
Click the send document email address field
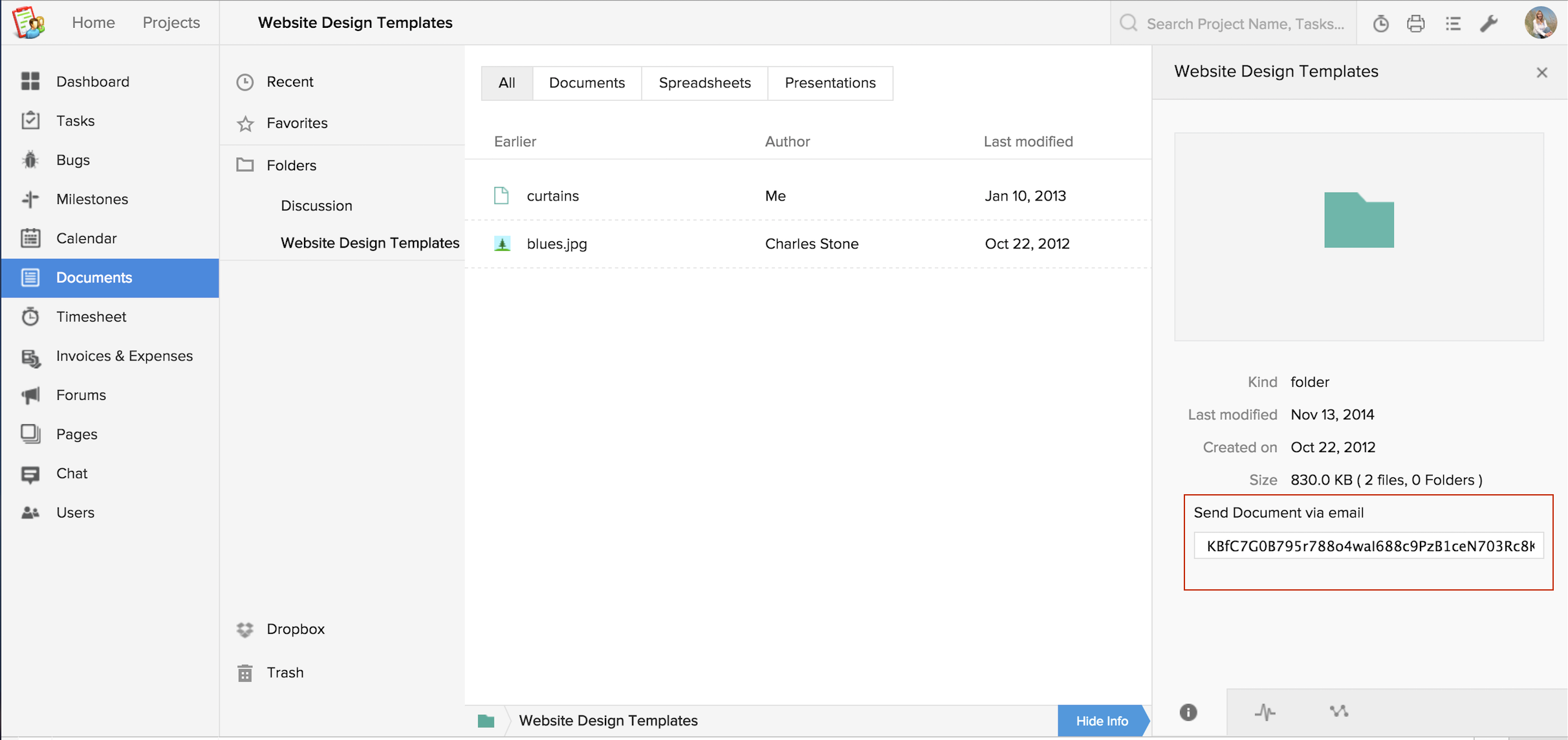click(x=1369, y=546)
